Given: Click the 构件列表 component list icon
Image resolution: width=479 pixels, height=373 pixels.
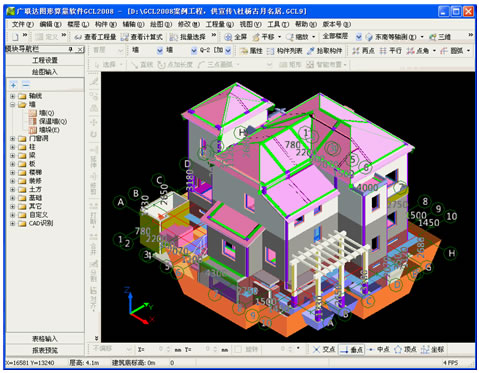Looking at the screenshot, I should pyautogui.click(x=285, y=51).
